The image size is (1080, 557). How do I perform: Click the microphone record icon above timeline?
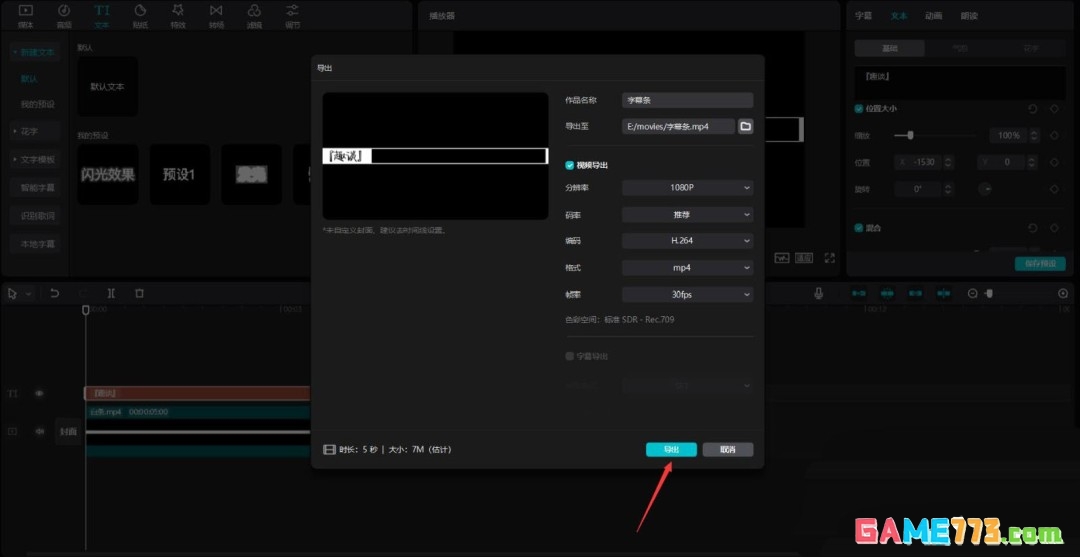pyautogui.click(x=819, y=293)
